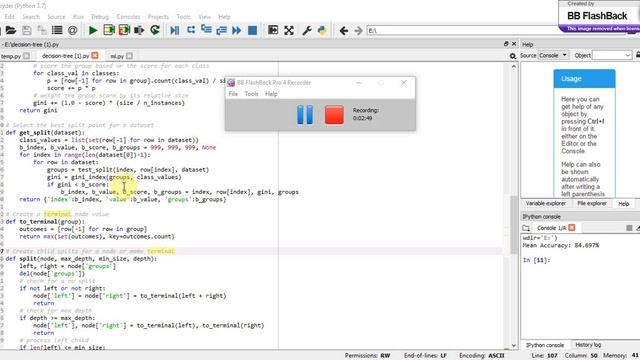This screenshot has width=640, height=360.
Task: Open file with the folder icon
Action: tap(11, 30)
